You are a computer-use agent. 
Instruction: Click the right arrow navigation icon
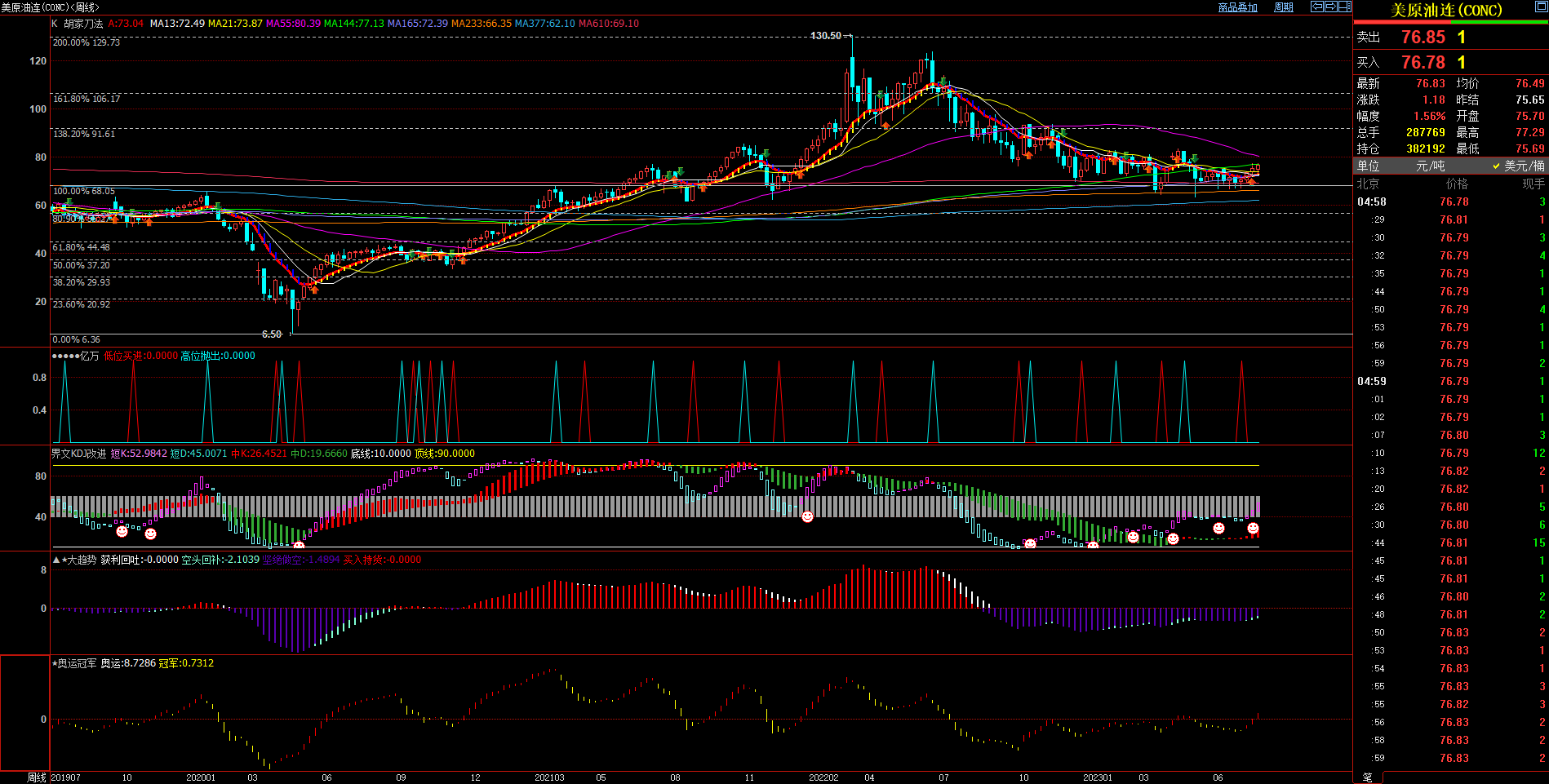pyautogui.click(x=1330, y=7)
